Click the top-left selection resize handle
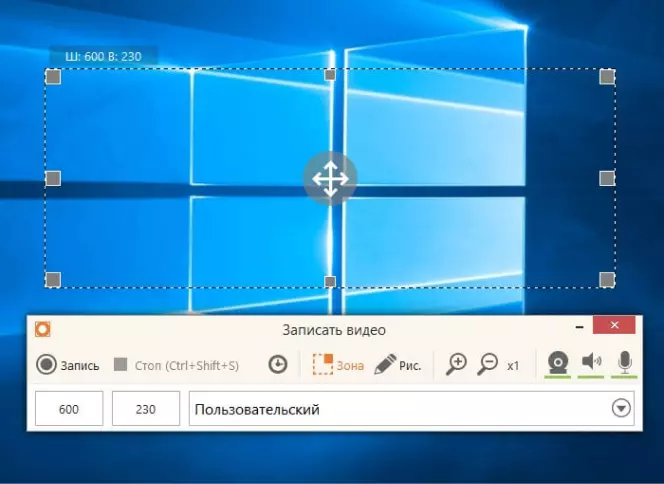Viewport: 664px width, 484px height. click(53, 77)
